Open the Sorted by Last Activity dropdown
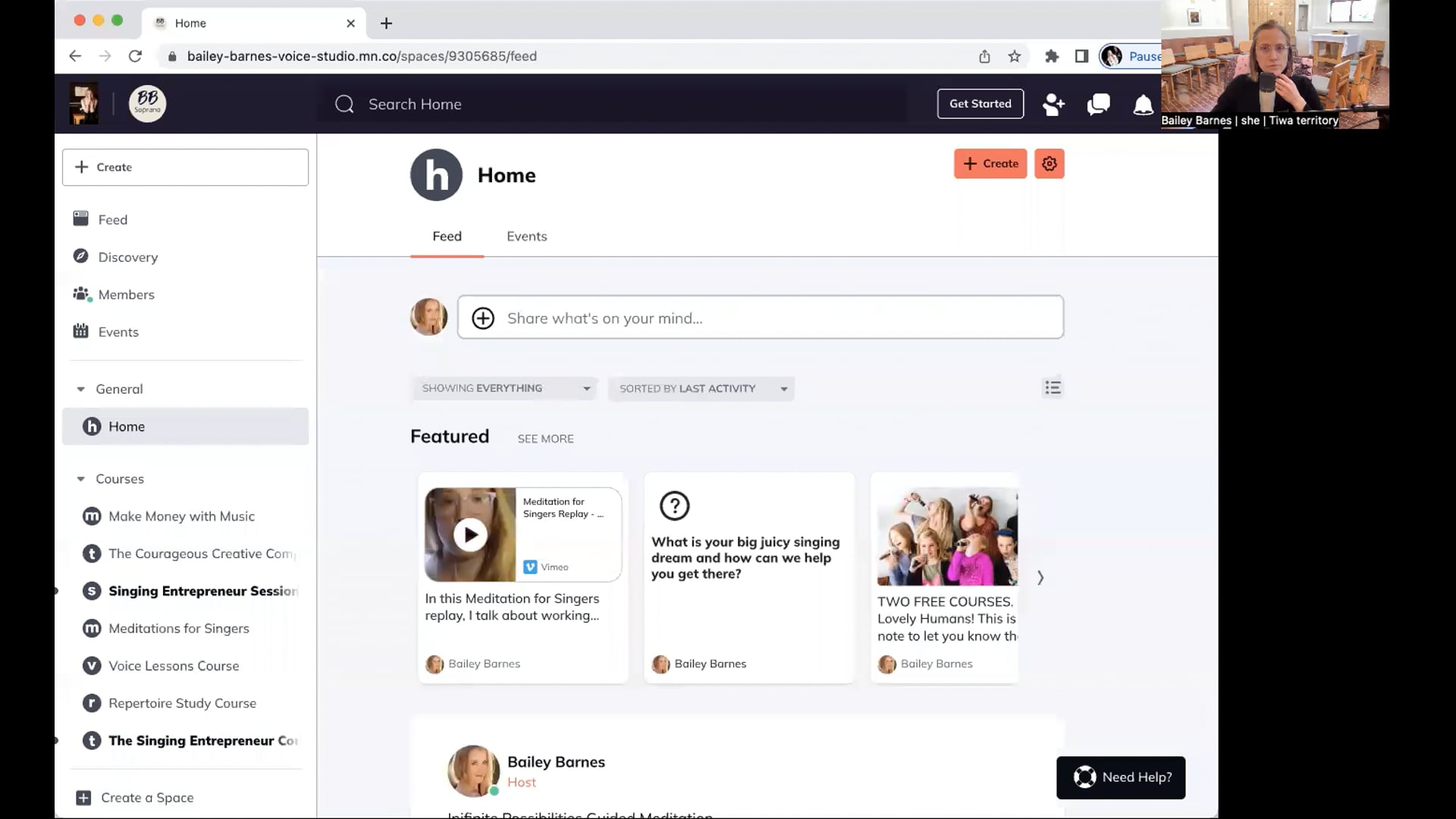The image size is (1456, 819). (x=701, y=388)
